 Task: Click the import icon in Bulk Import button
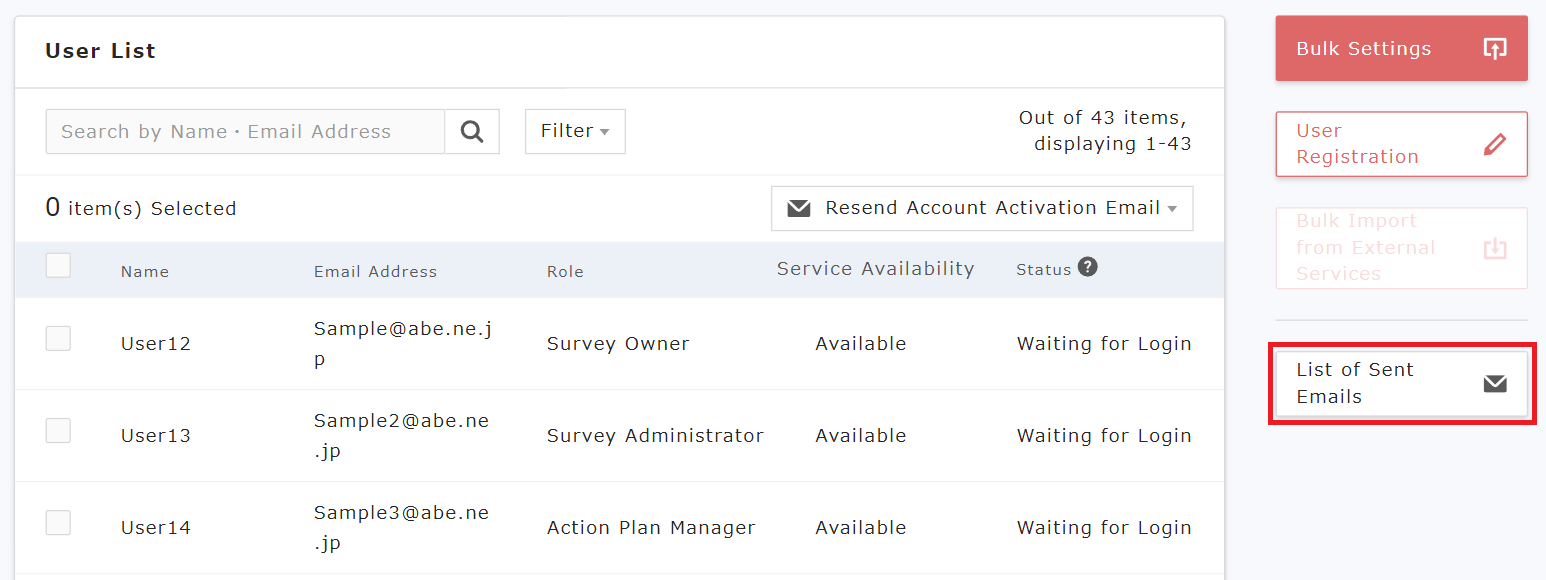[1494, 248]
